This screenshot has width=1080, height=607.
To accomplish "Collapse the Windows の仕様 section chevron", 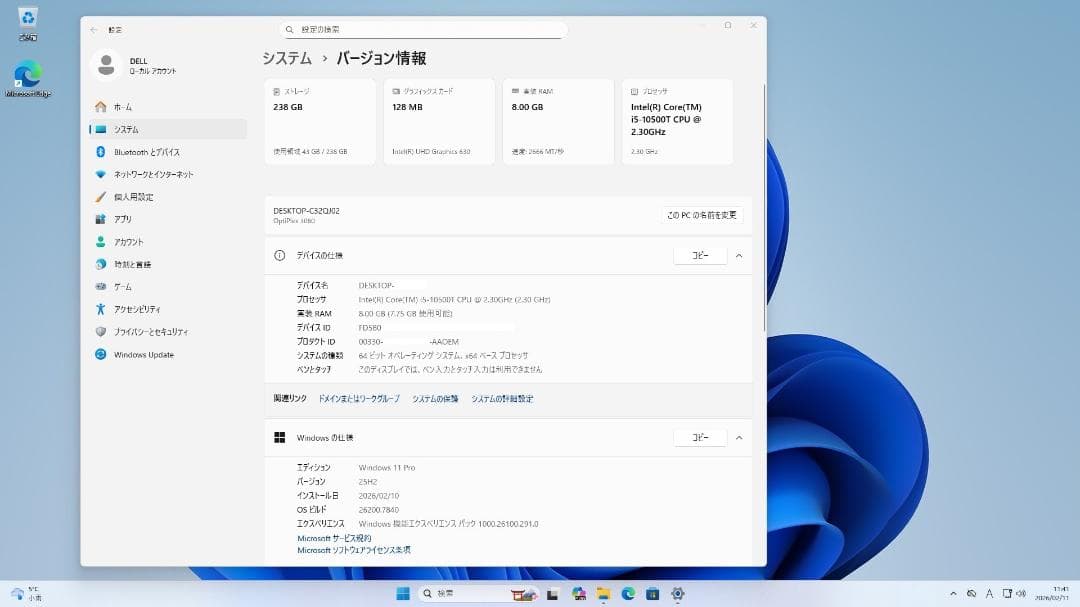I will [738, 437].
